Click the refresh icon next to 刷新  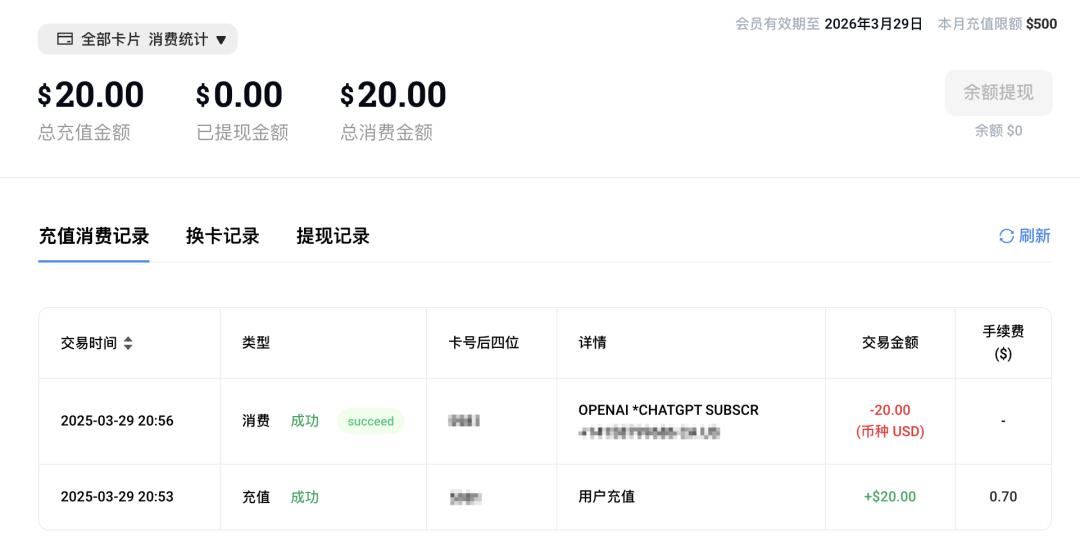(x=1006, y=236)
